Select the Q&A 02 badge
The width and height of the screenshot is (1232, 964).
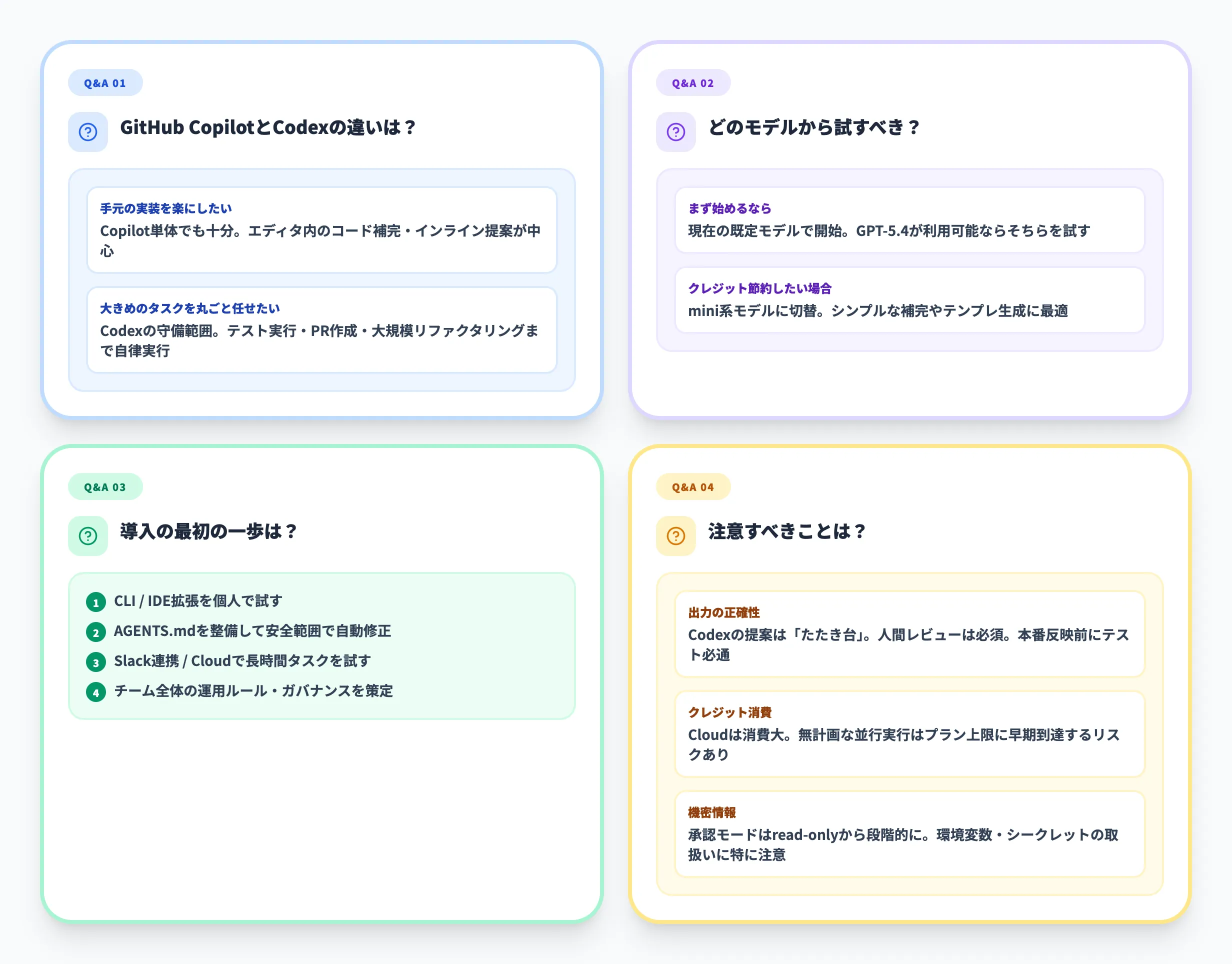(x=693, y=82)
